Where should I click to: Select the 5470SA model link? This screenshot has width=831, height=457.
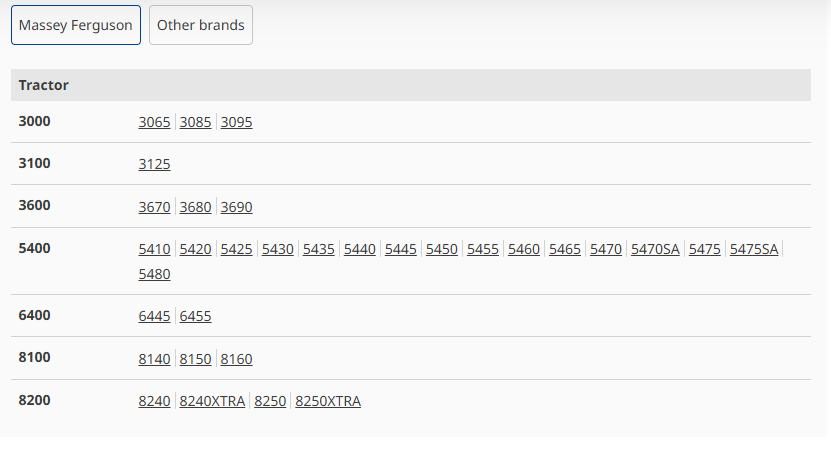(x=655, y=250)
